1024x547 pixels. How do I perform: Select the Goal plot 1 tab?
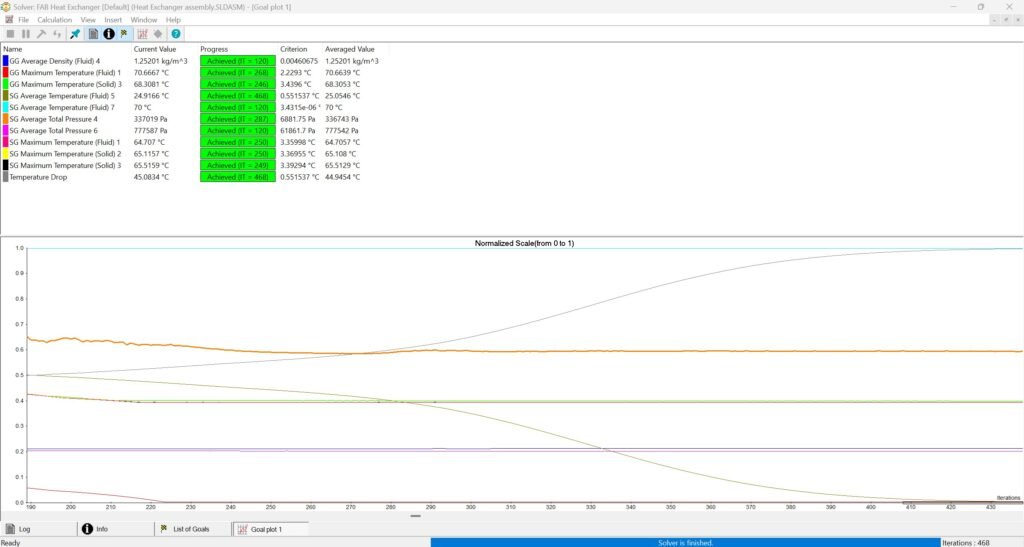tap(265, 528)
